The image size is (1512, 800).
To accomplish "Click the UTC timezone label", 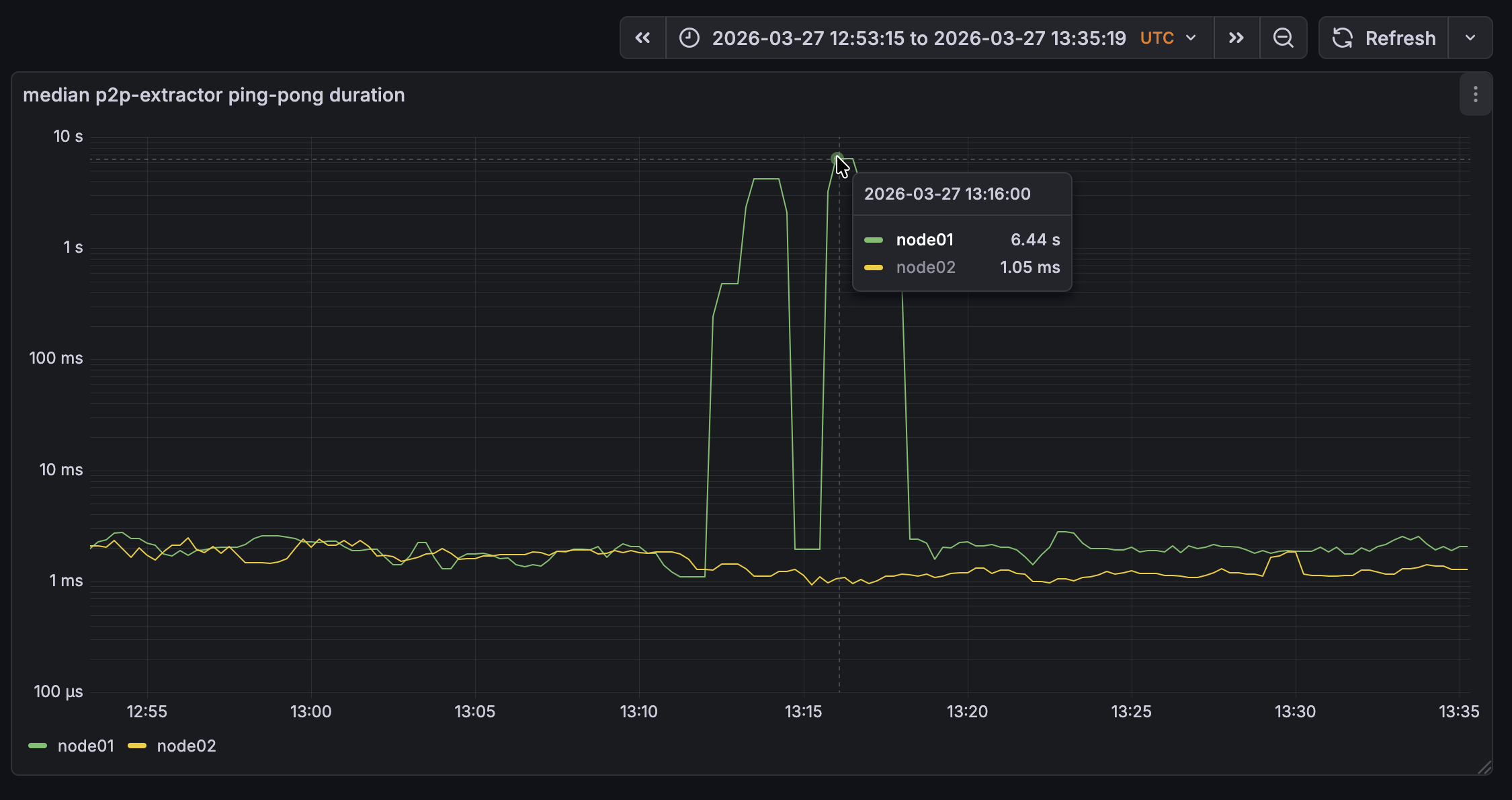I will pyautogui.click(x=1157, y=38).
